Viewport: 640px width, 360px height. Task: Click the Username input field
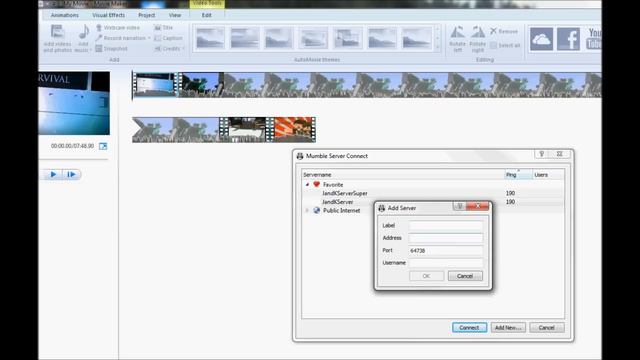pyautogui.click(x=446, y=263)
